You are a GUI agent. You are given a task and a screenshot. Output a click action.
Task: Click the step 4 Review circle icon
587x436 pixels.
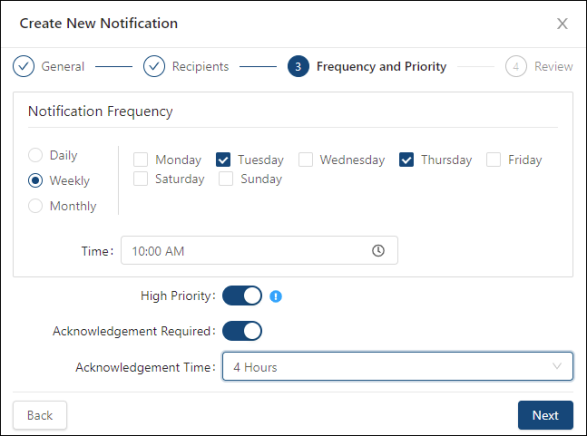tap(516, 66)
